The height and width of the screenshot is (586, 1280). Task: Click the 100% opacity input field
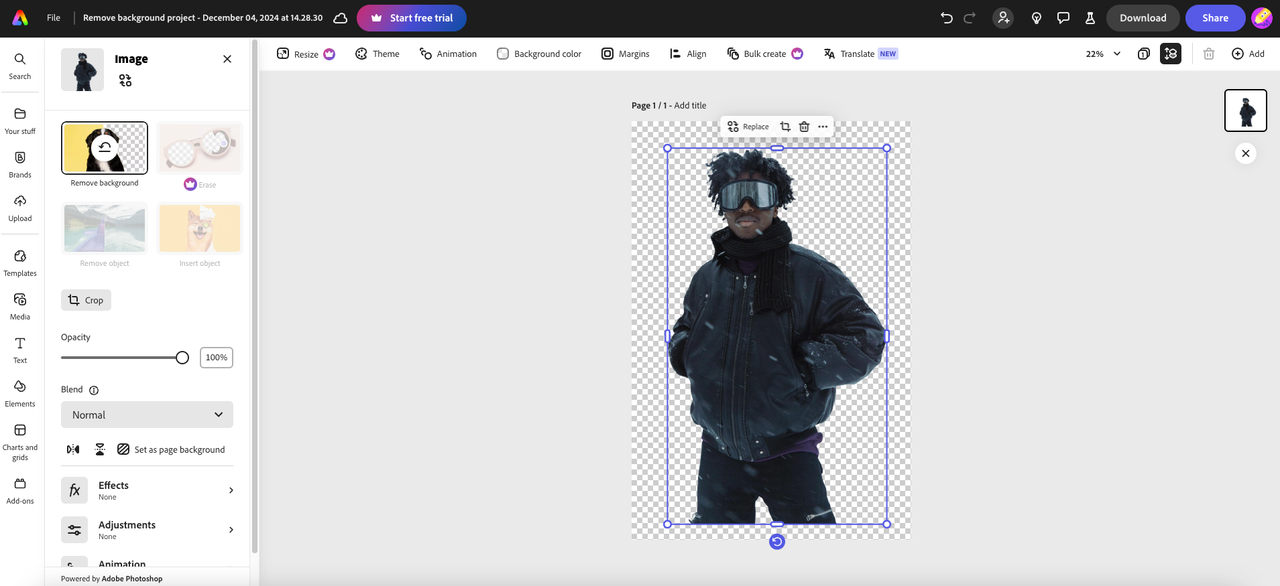point(216,357)
